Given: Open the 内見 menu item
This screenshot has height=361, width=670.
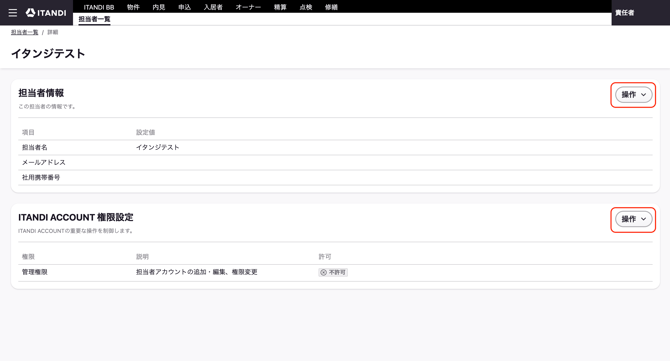Looking at the screenshot, I should [159, 7].
